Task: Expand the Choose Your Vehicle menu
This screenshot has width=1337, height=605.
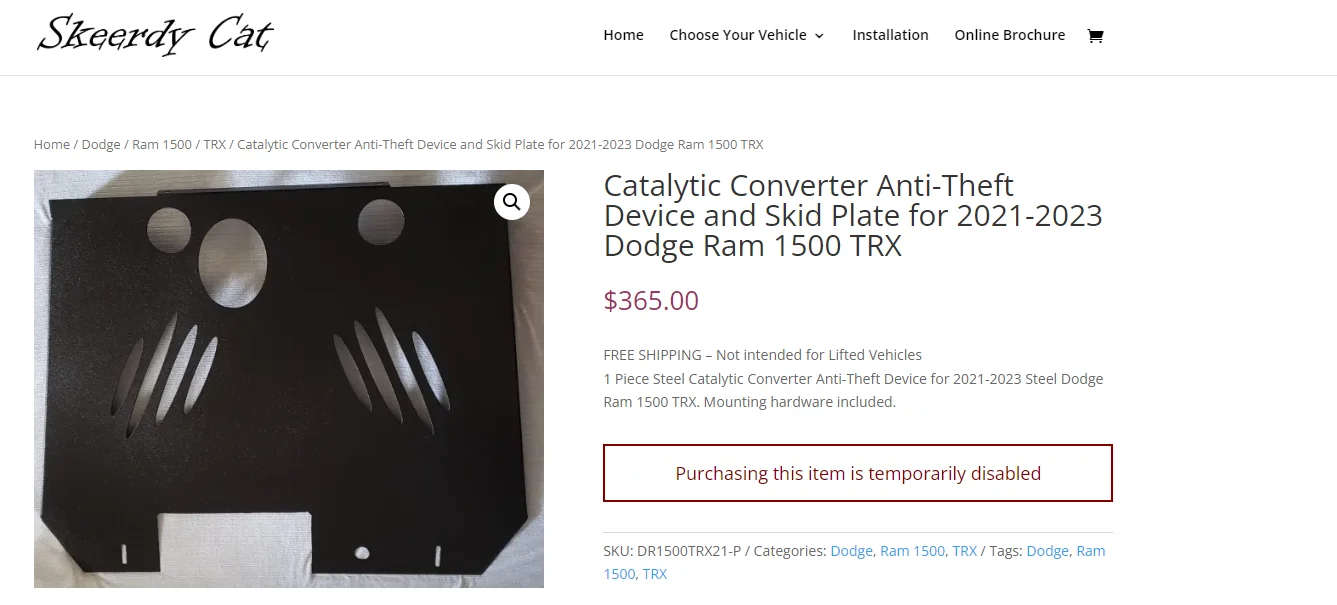Action: [746, 35]
